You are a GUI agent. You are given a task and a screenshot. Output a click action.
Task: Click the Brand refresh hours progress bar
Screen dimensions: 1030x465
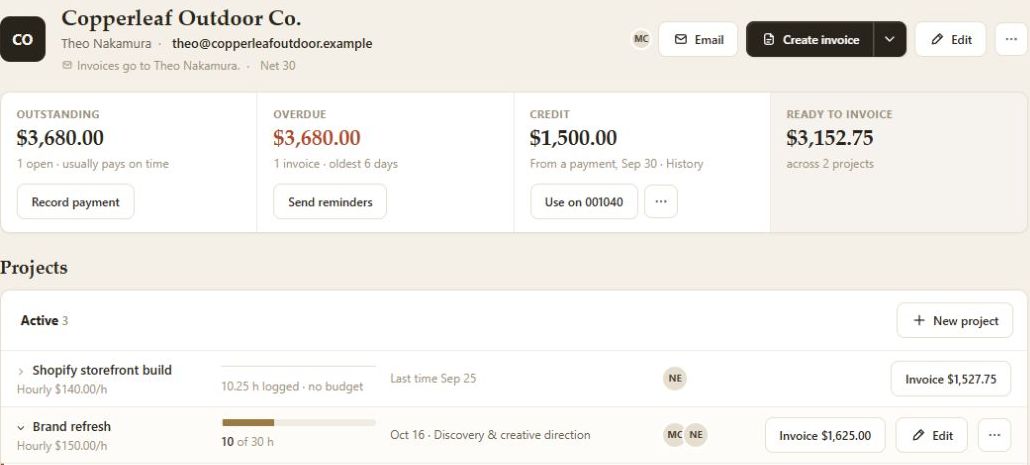pos(299,422)
